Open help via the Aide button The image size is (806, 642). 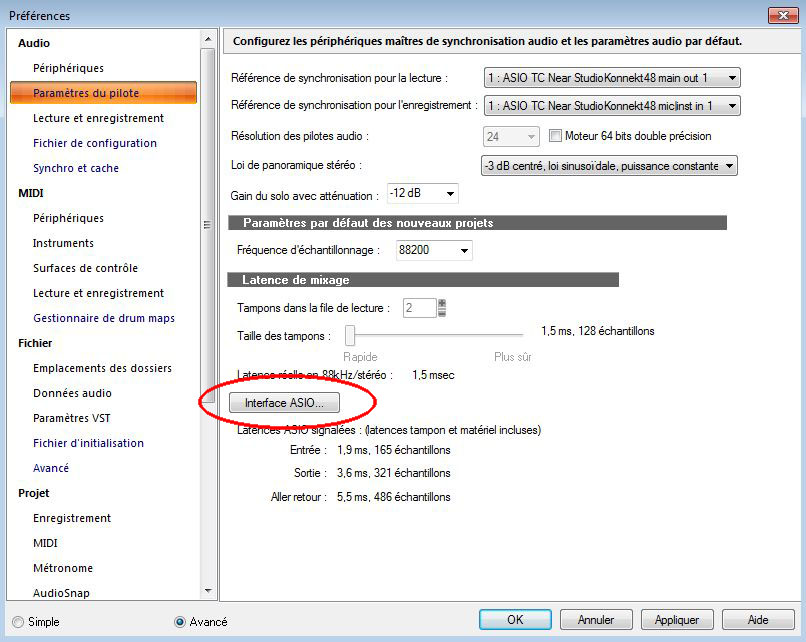pyautogui.click(x=758, y=619)
